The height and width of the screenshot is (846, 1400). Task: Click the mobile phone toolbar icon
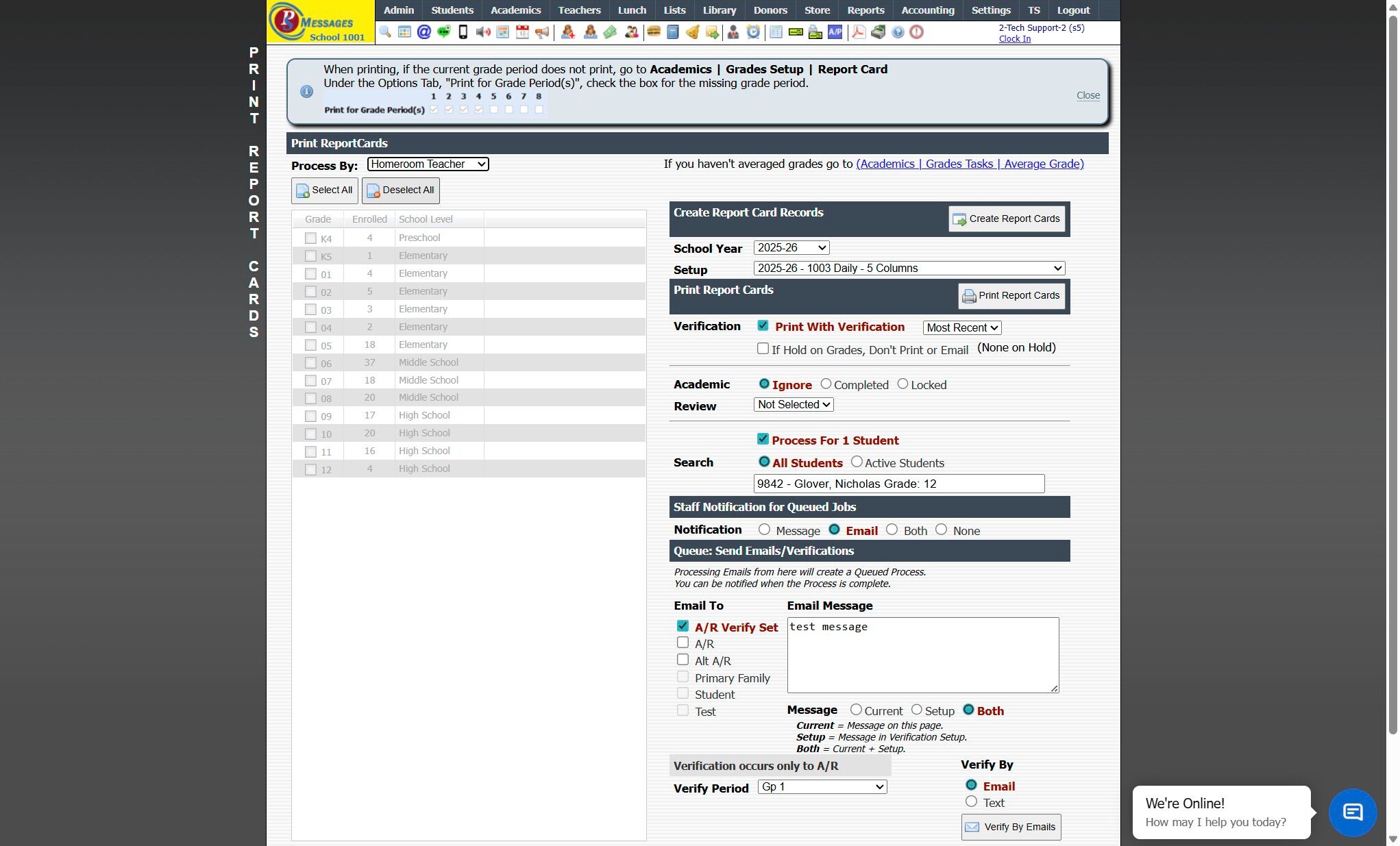tap(463, 32)
